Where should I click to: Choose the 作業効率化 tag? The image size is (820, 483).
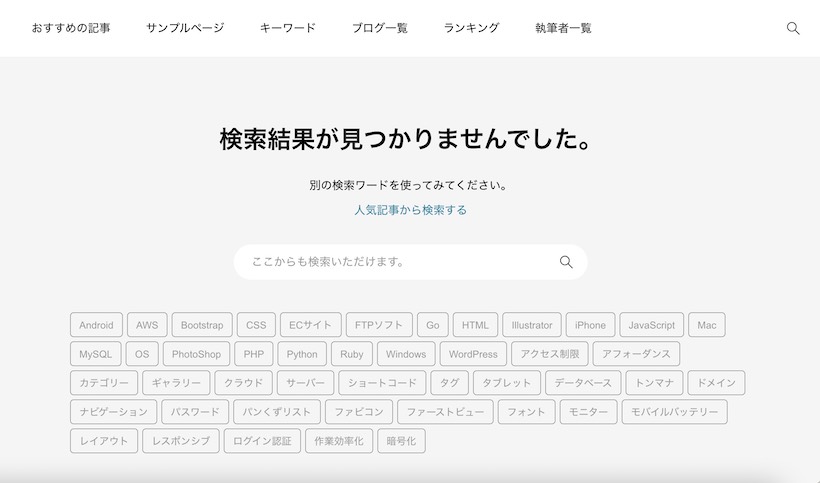(339, 441)
